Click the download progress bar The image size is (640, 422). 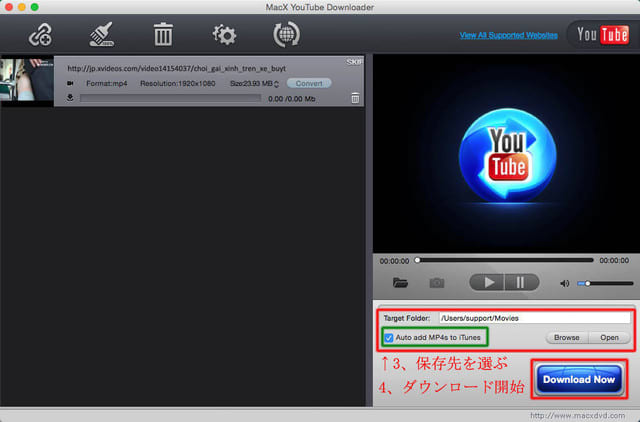170,98
